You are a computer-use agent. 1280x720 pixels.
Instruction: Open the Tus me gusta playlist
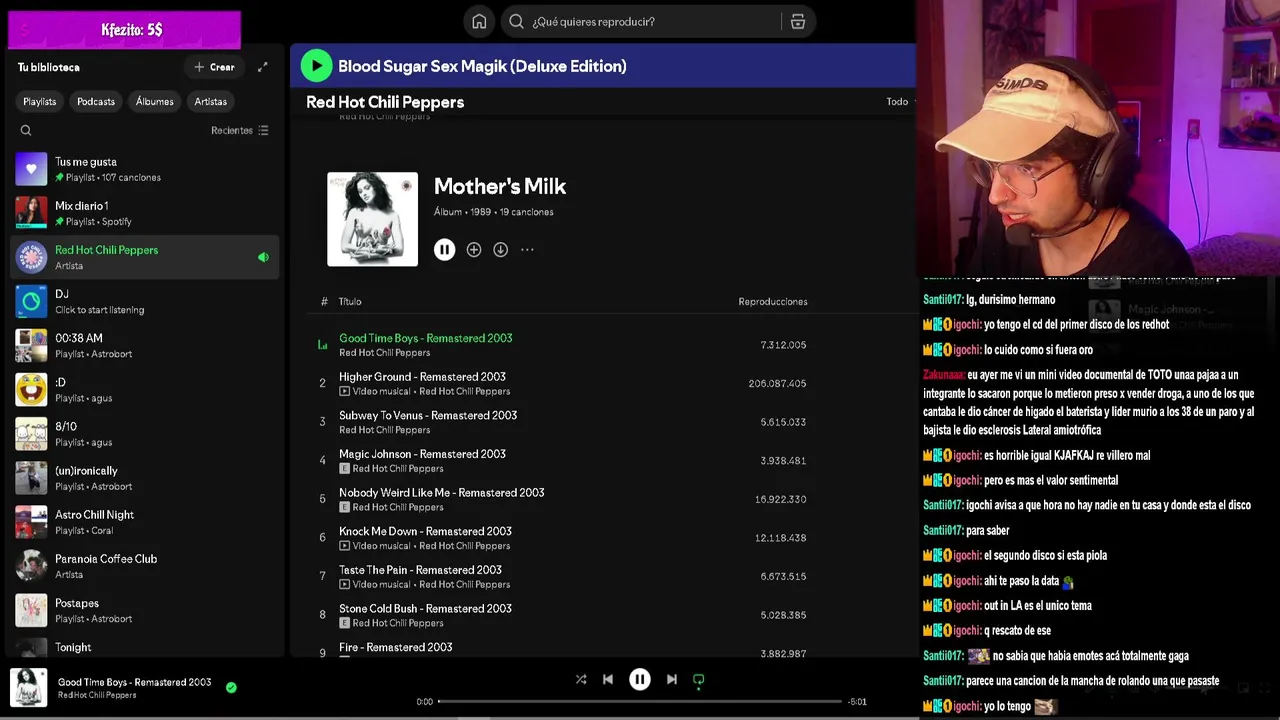pyautogui.click(x=145, y=169)
